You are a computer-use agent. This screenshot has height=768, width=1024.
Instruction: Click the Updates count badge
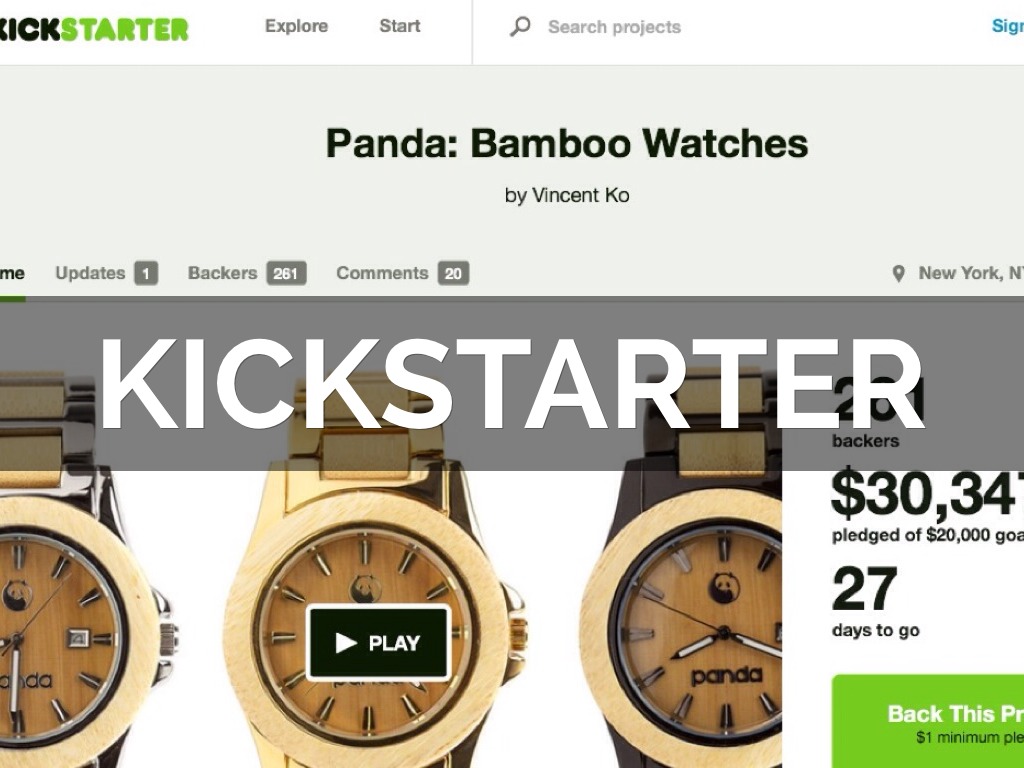(x=146, y=274)
